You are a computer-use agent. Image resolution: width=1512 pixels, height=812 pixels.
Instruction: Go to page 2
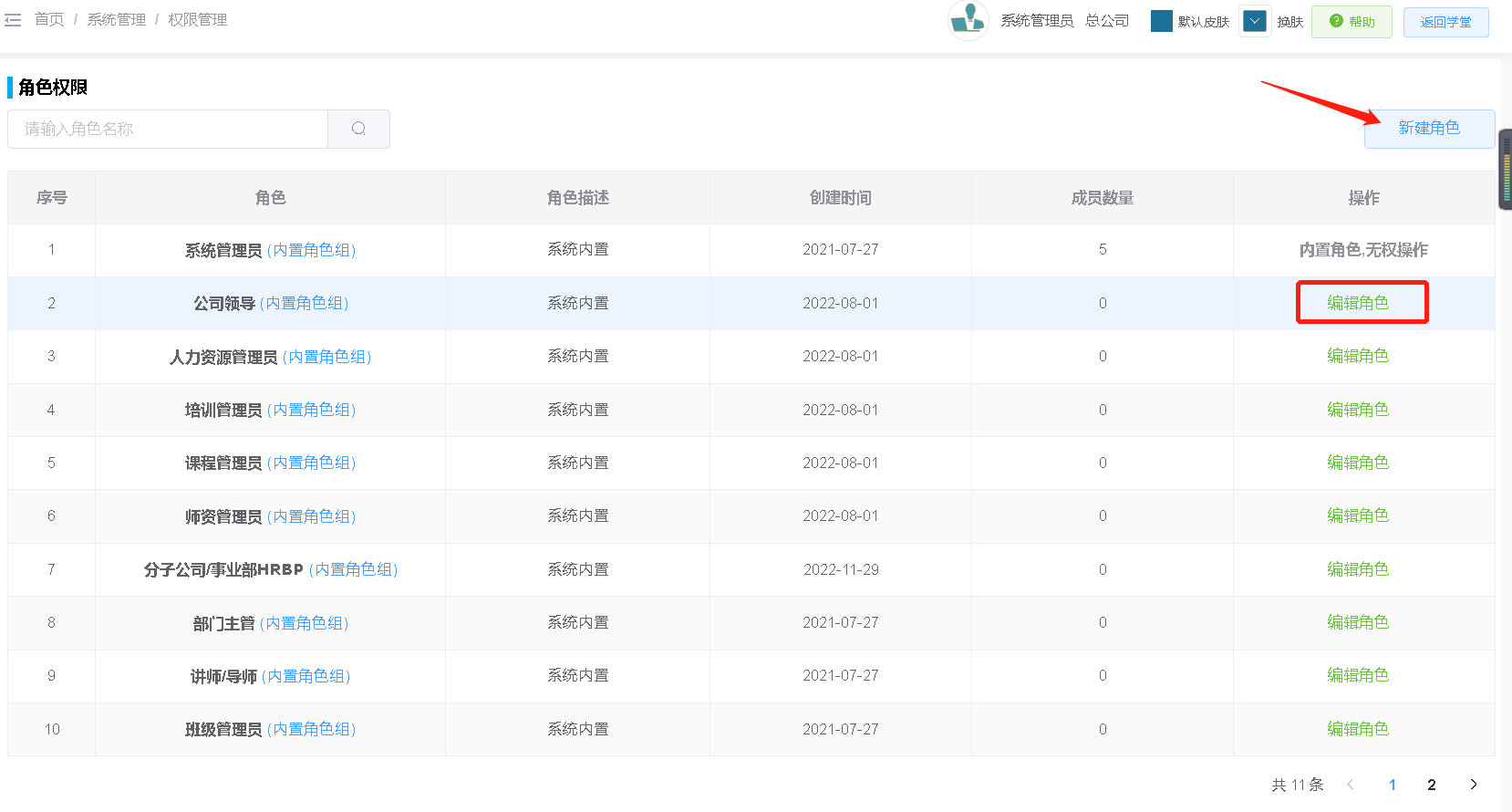tap(1431, 784)
